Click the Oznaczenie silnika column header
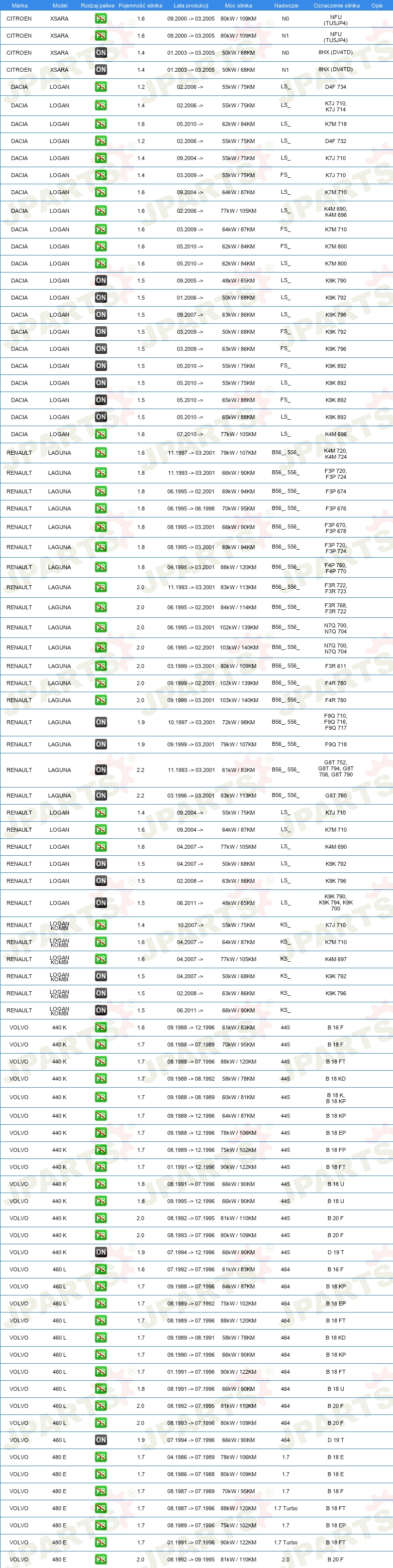This screenshot has width=393, height=1568. coord(336,6)
